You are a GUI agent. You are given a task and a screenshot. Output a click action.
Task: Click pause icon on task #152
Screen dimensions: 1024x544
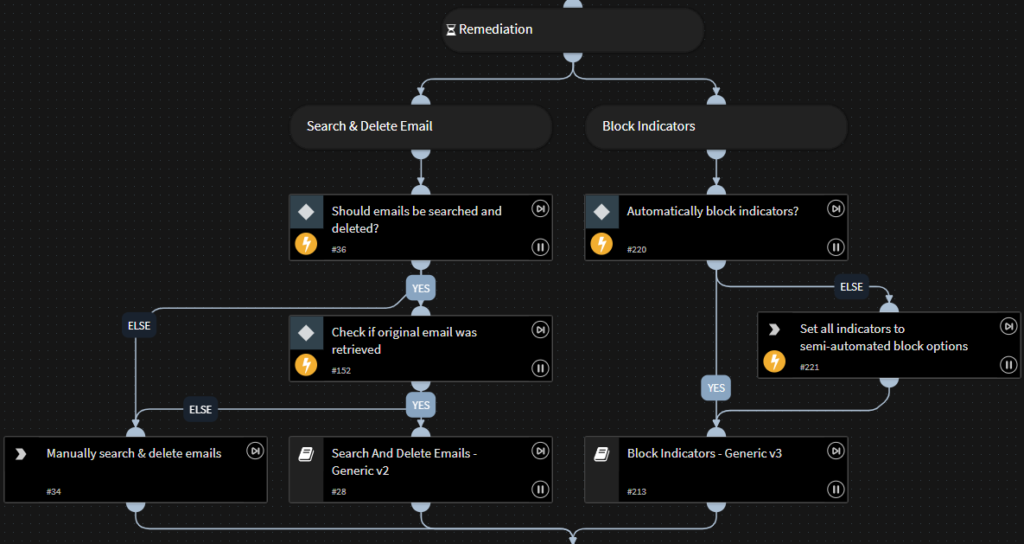[x=540, y=368]
